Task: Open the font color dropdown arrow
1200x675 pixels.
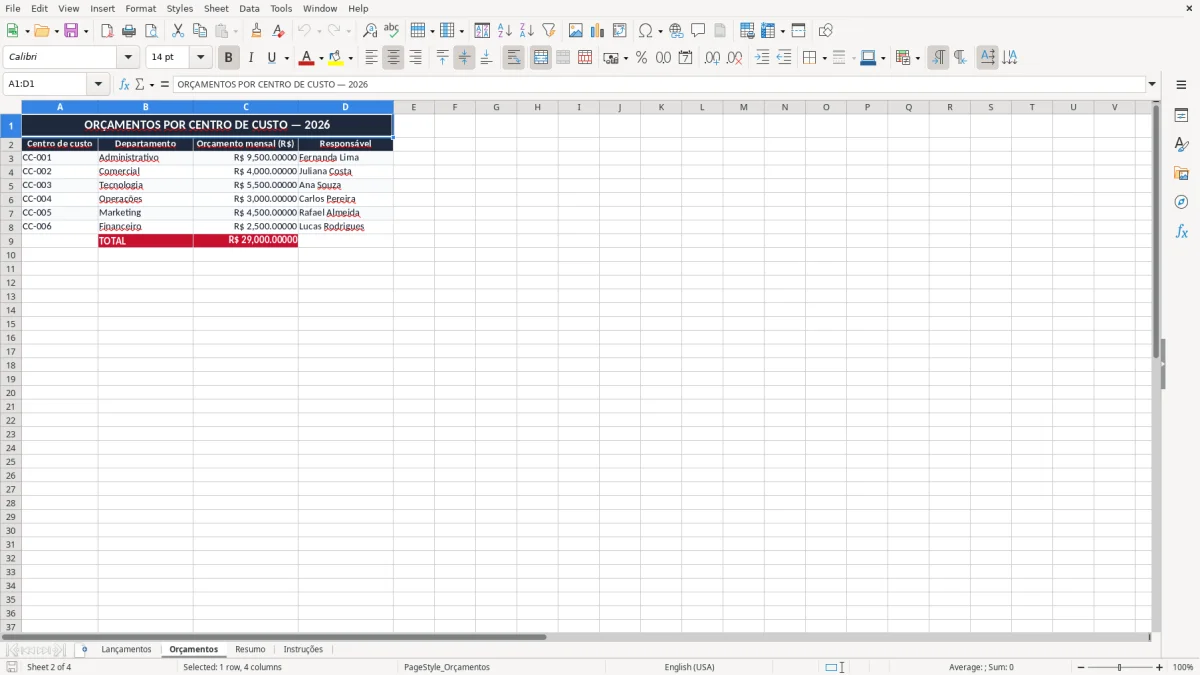Action: (321, 58)
